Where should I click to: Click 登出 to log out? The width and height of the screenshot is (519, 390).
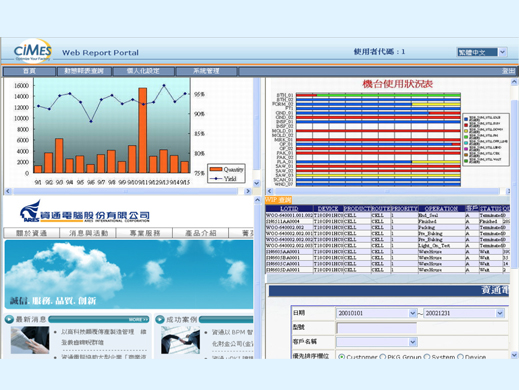(x=509, y=71)
